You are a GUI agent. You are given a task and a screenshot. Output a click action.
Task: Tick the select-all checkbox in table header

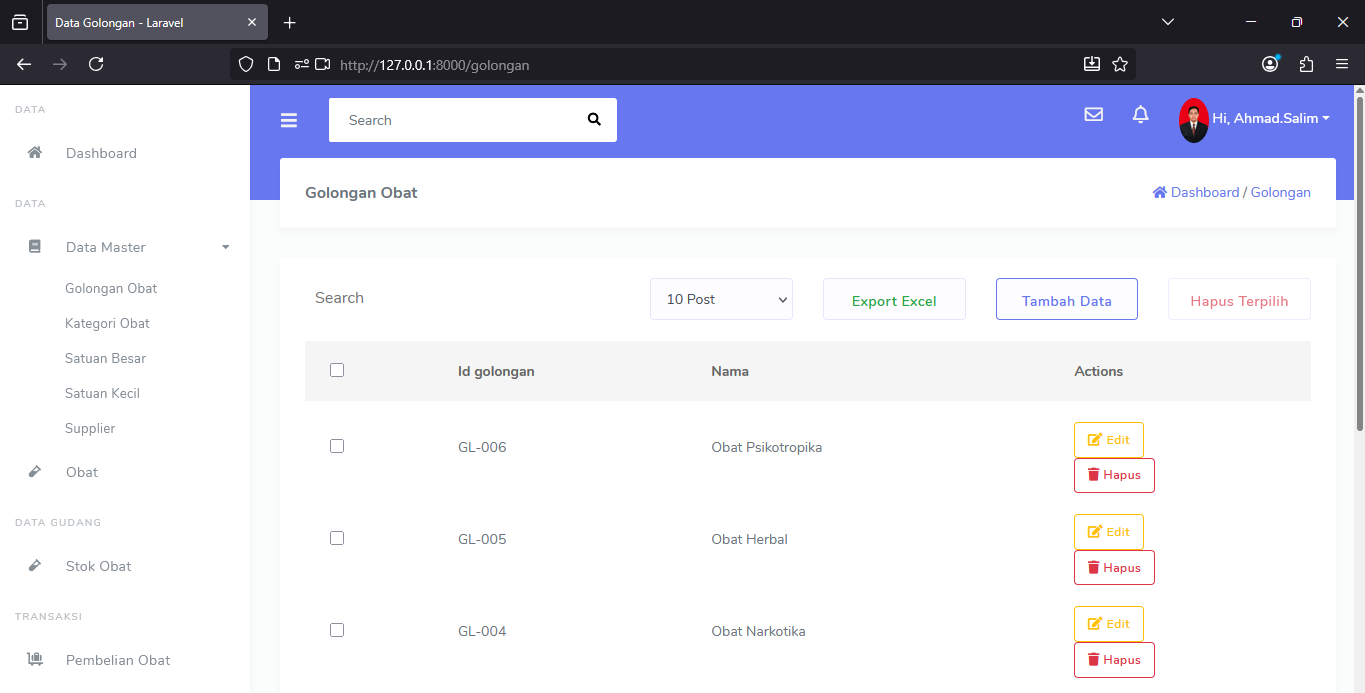click(x=337, y=370)
